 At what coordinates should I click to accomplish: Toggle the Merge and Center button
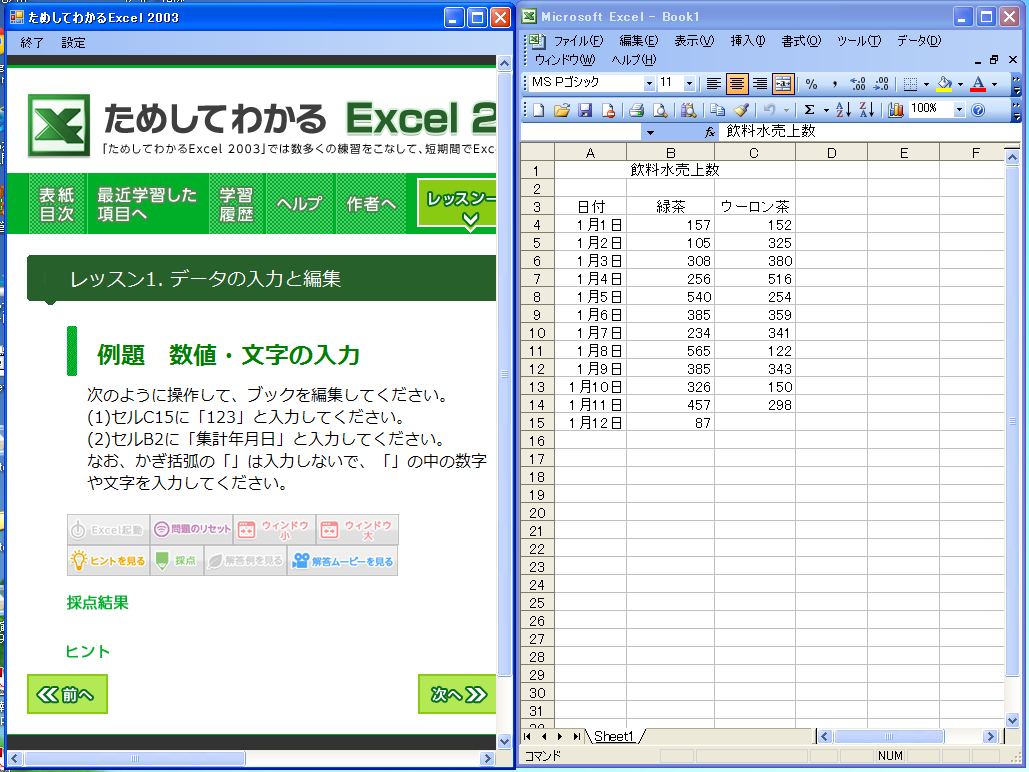(x=783, y=84)
